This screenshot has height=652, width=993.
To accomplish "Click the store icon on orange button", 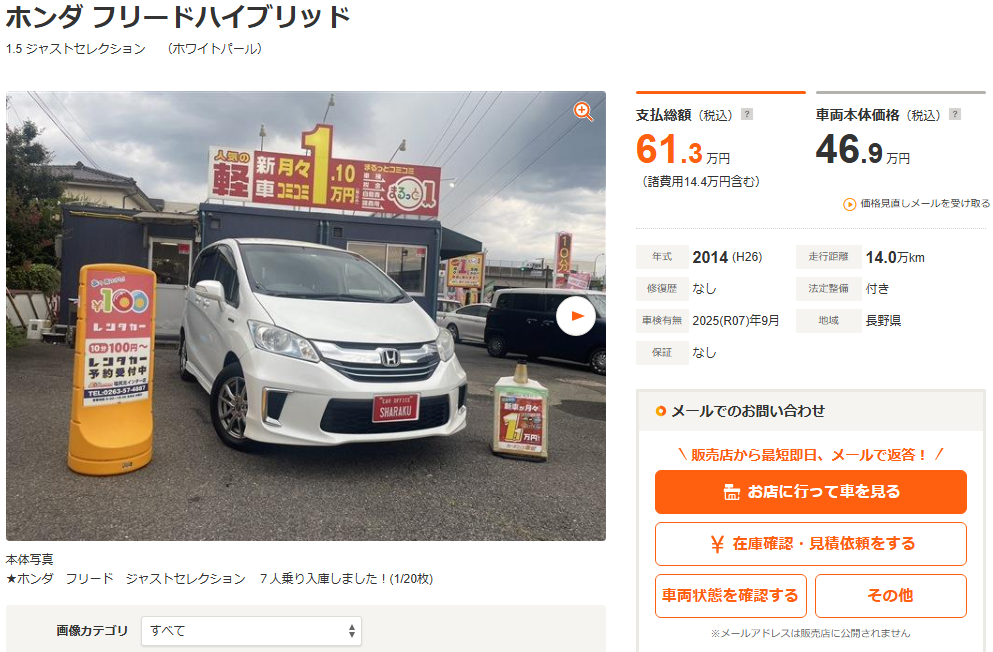I will [731, 492].
